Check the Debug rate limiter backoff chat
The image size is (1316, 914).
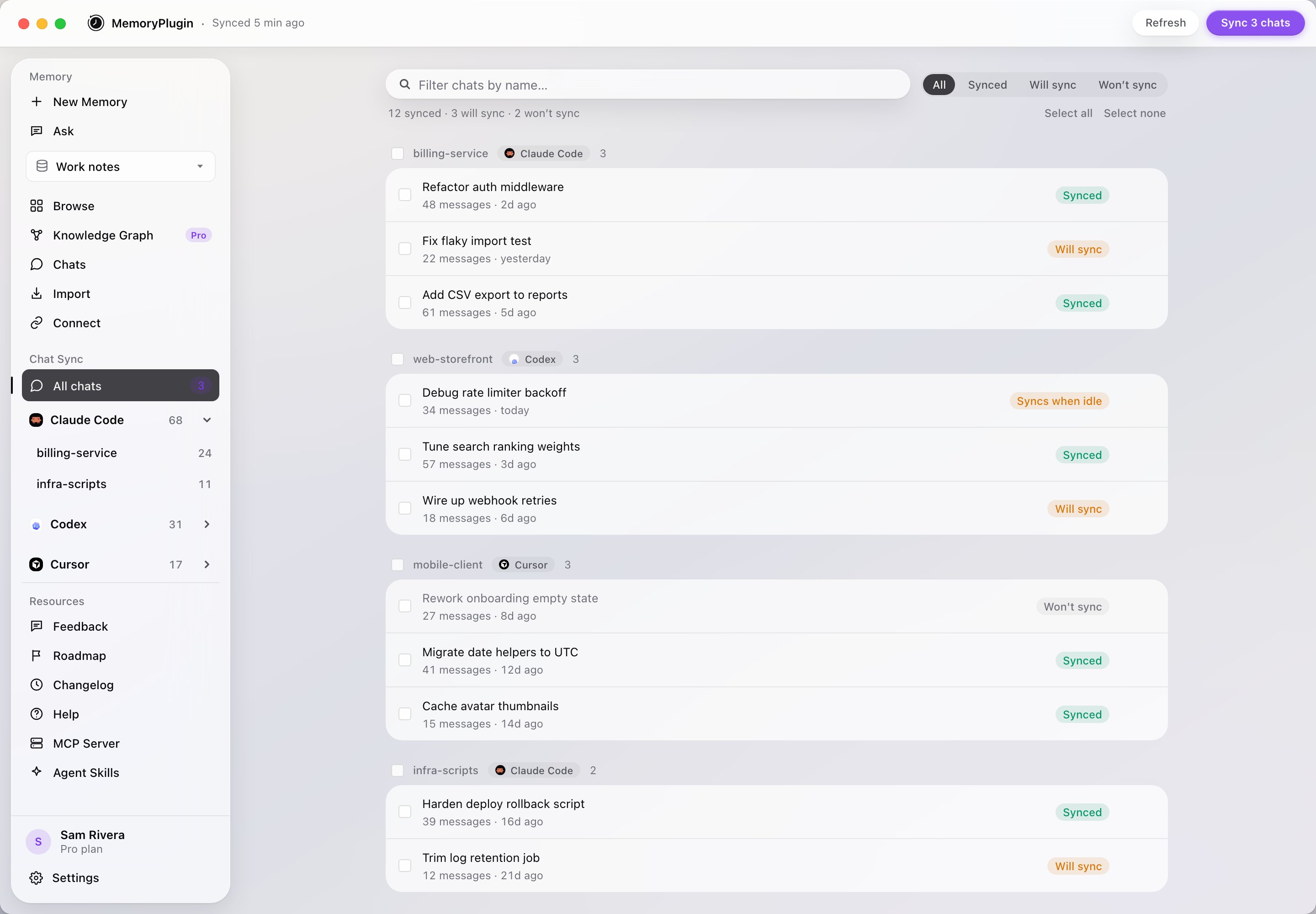click(405, 400)
